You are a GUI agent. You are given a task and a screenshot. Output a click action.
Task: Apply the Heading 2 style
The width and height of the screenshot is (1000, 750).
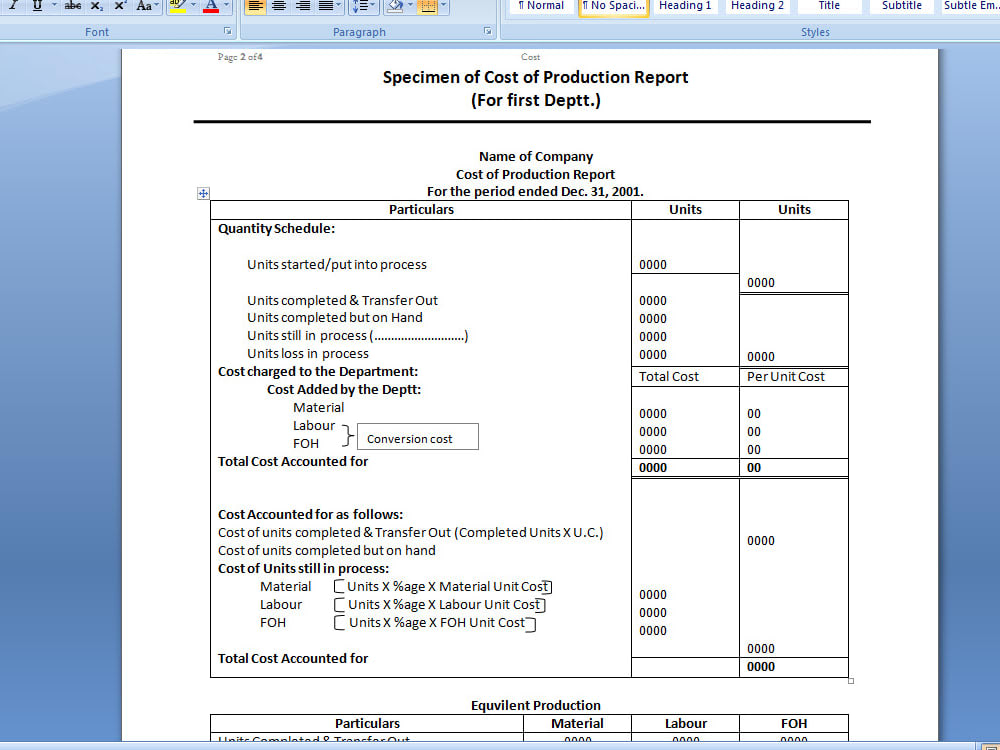tap(757, 6)
